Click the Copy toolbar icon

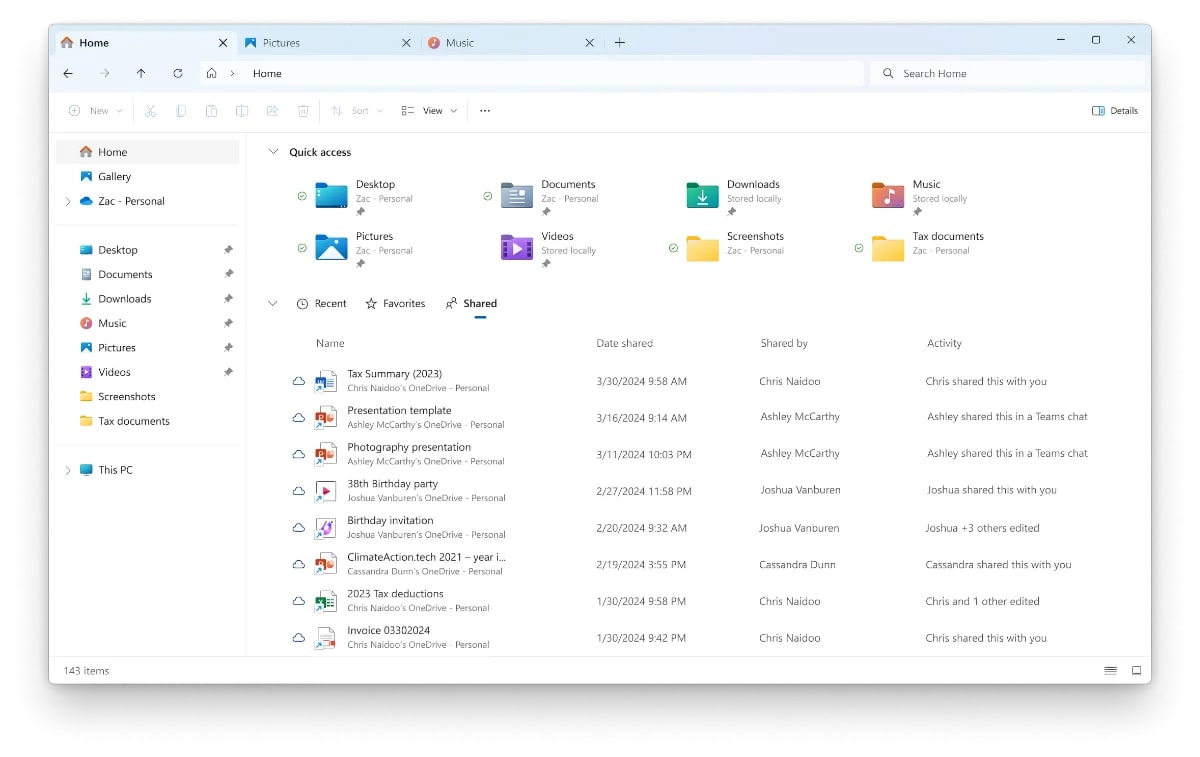(x=181, y=111)
